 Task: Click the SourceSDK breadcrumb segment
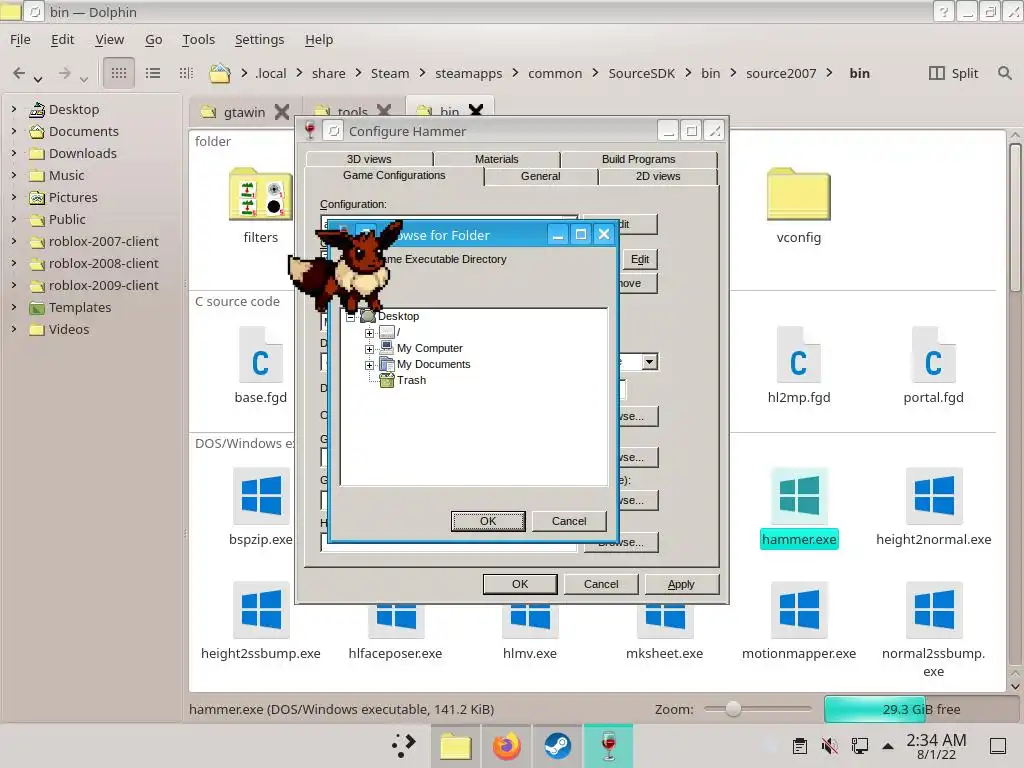641,73
